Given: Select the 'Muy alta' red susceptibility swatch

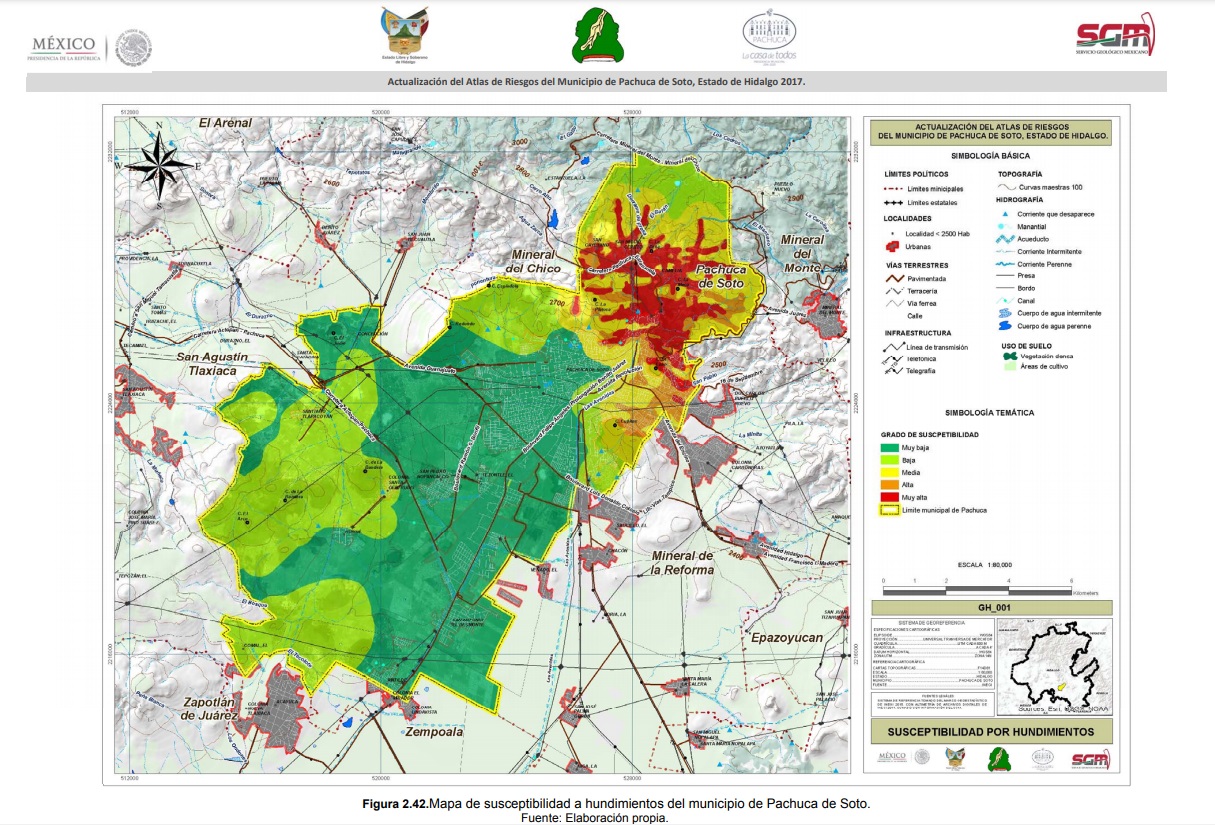Looking at the screenshot, I should pyautogui.click(x=889, y=497).
